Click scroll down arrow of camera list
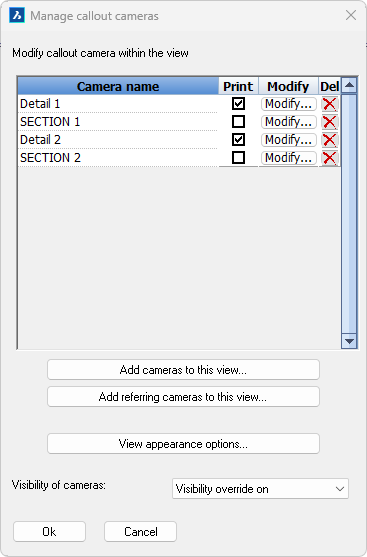This screenshot has height=557, width=367. (x=349, y=341)
